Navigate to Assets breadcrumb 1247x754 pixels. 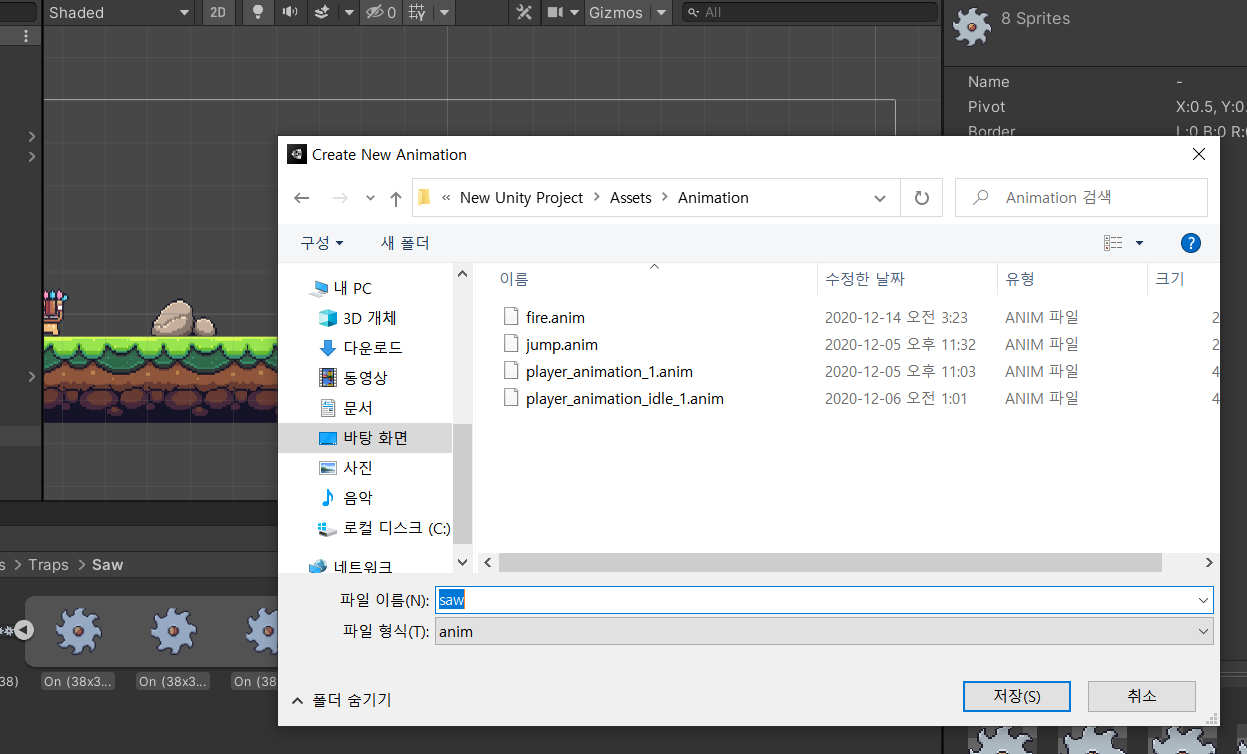pos(631,198)
